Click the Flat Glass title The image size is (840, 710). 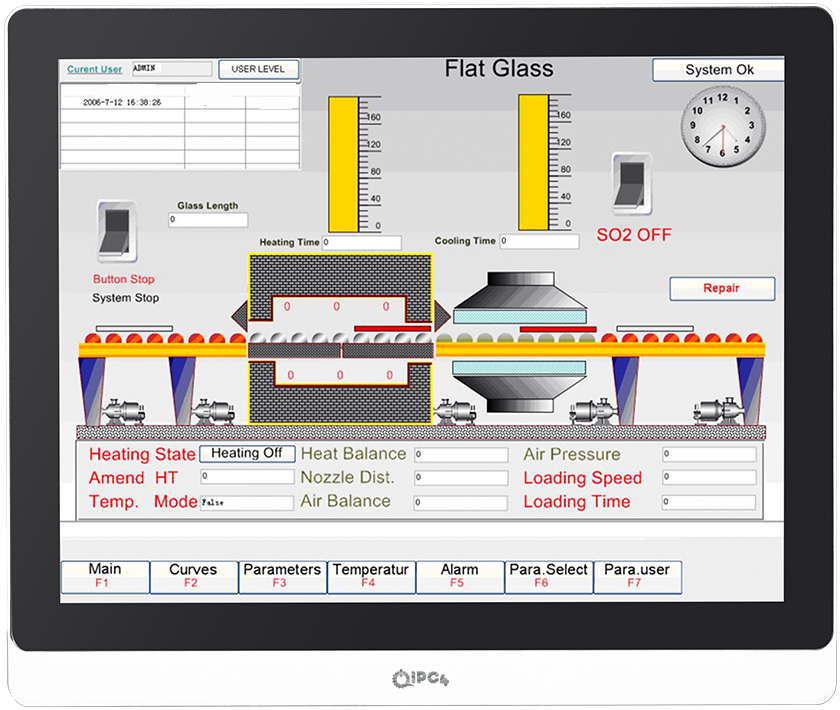[499, 69]
